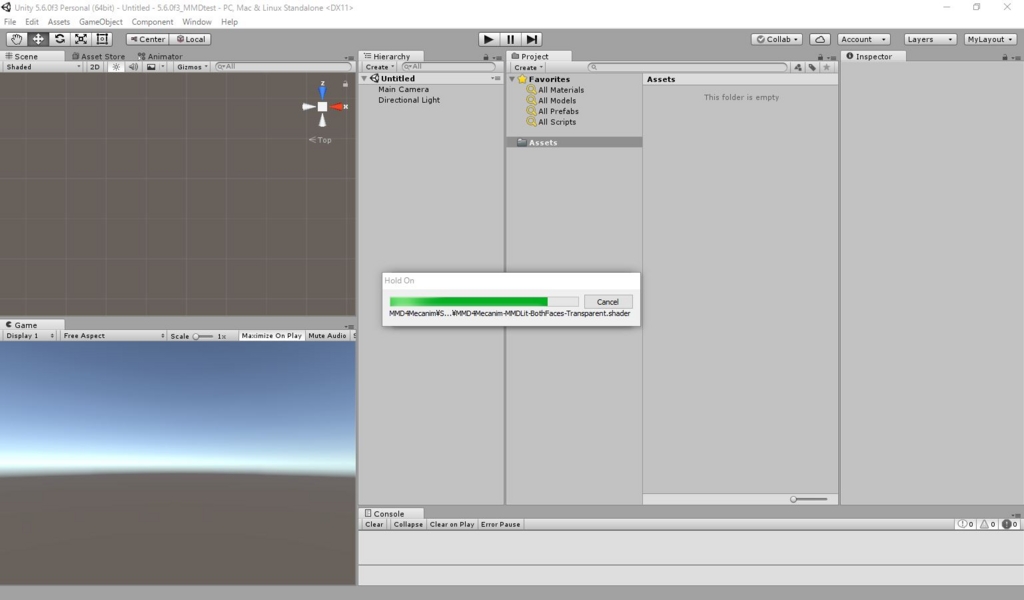1024x600 pixels.
Task: Save search star icon in Project
Action: (x=827, y=67)
